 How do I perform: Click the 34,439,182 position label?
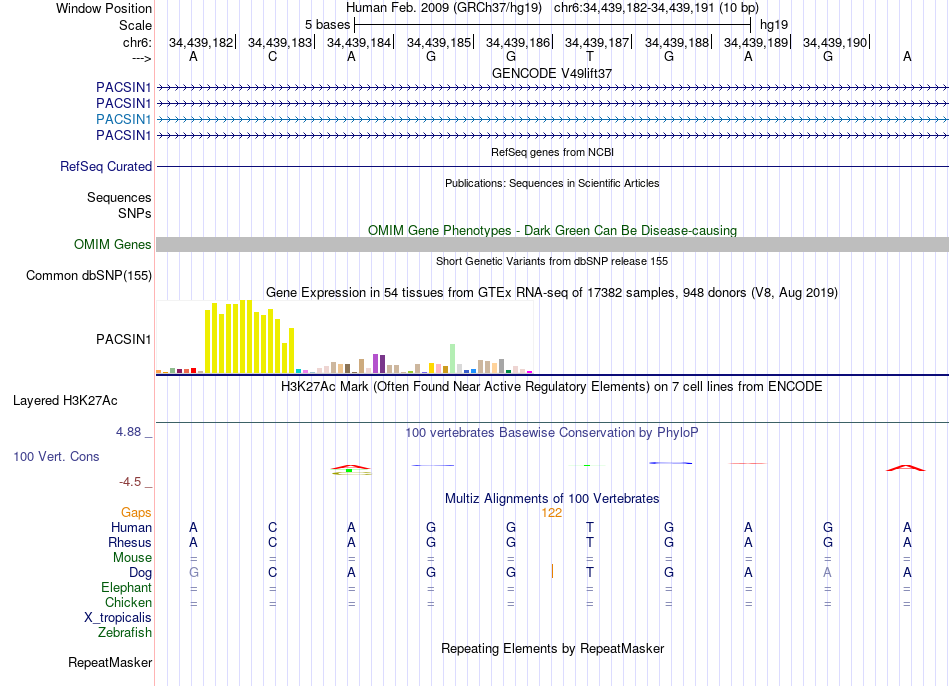pos(201,42)
